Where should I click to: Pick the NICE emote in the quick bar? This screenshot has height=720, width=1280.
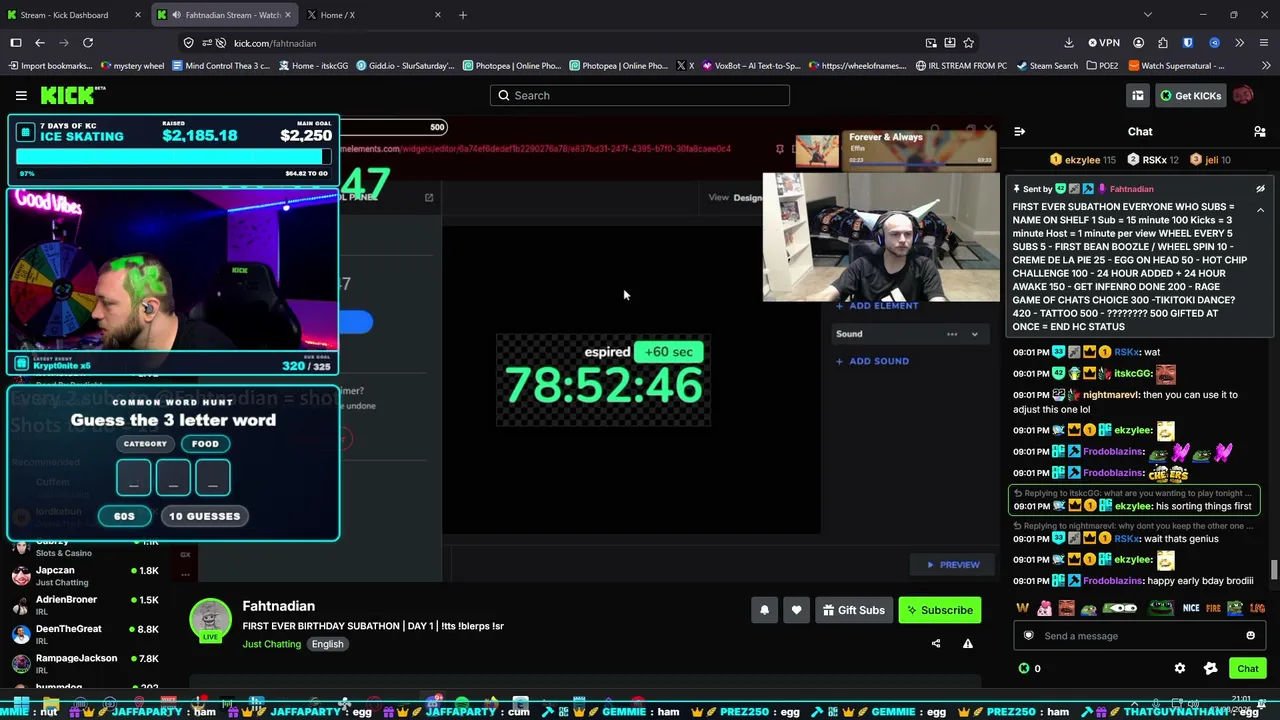(x=1191, y=608)
